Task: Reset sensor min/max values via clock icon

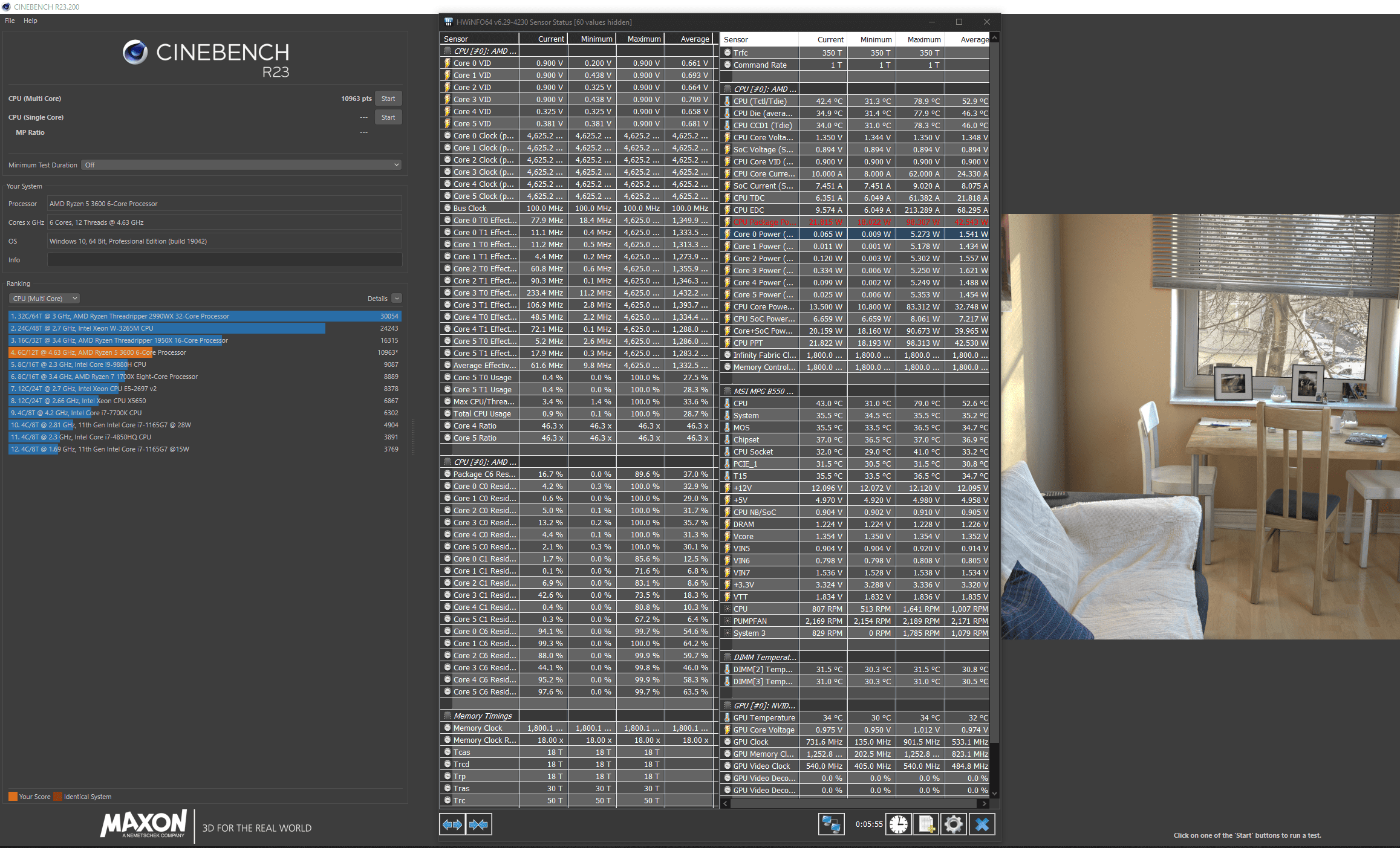Action: (x=899, y=824)
